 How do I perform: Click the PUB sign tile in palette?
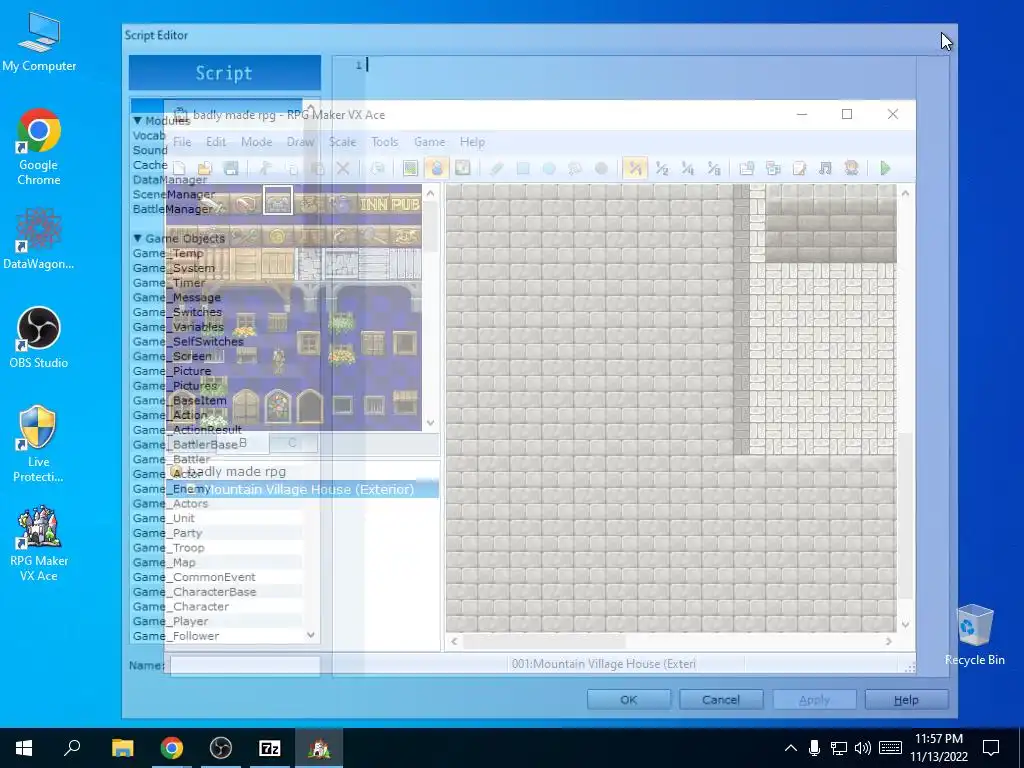pos(406,204)
